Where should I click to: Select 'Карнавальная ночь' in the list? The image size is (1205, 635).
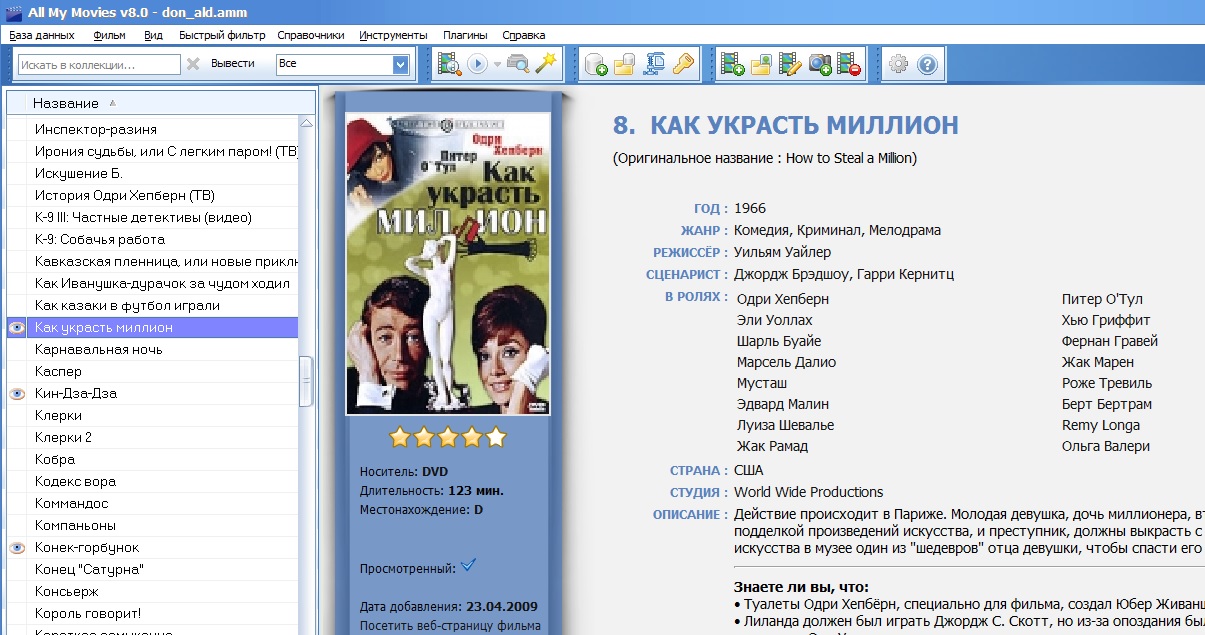[x=152, y=349]
